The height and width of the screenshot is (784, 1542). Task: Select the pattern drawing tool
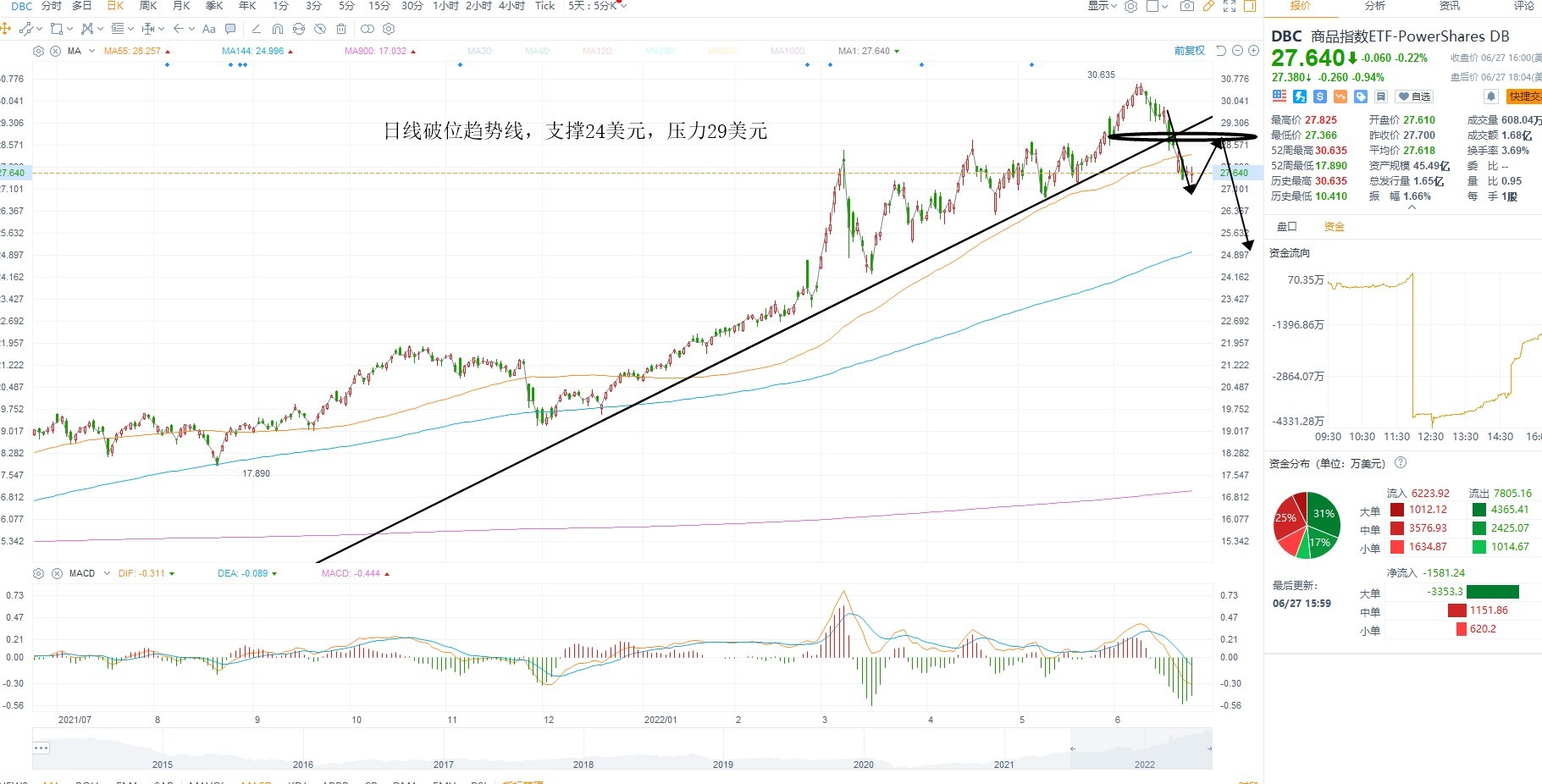tap(86, 29)
